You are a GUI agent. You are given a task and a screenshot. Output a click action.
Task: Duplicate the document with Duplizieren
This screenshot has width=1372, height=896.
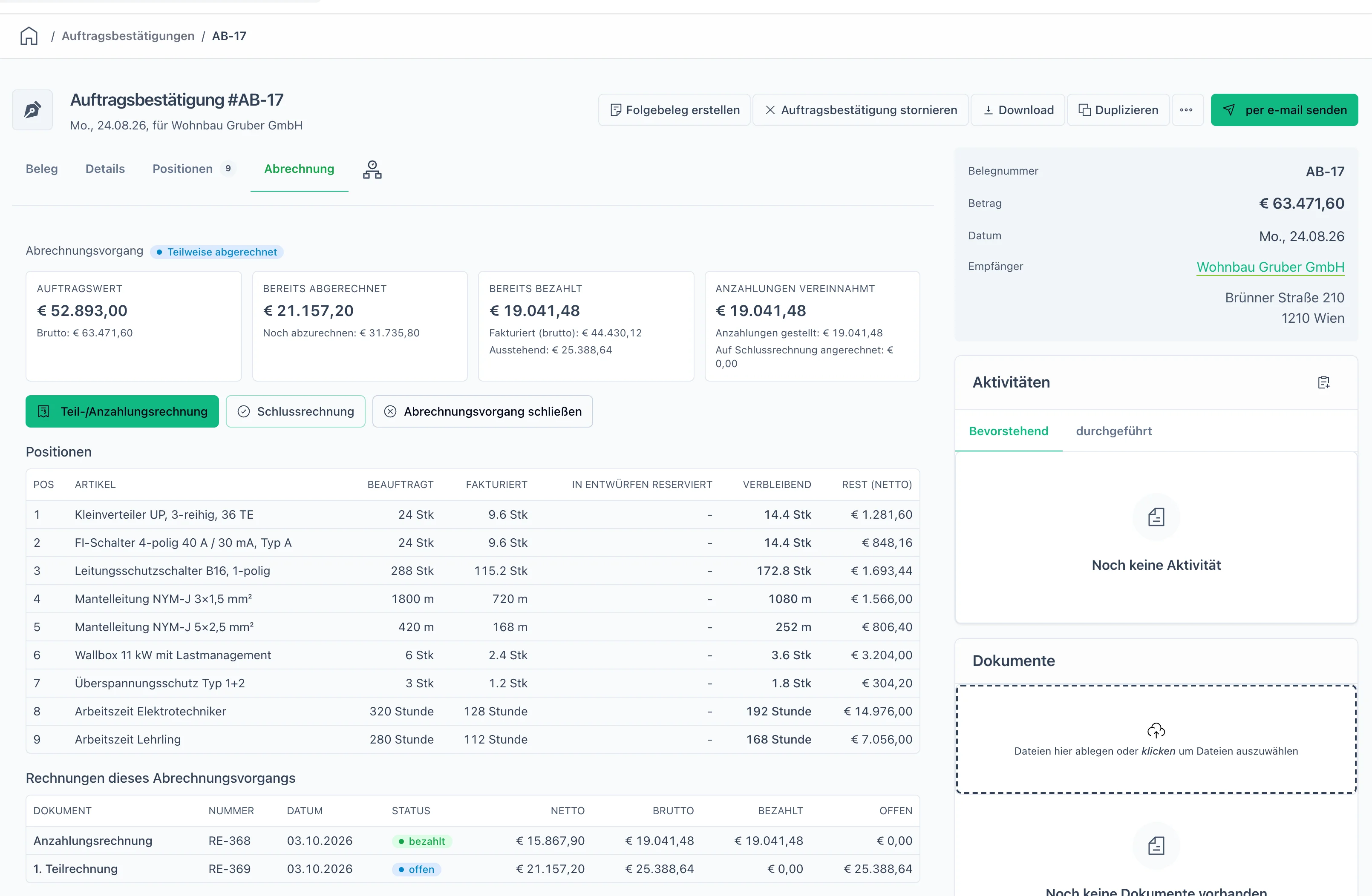1118,110
